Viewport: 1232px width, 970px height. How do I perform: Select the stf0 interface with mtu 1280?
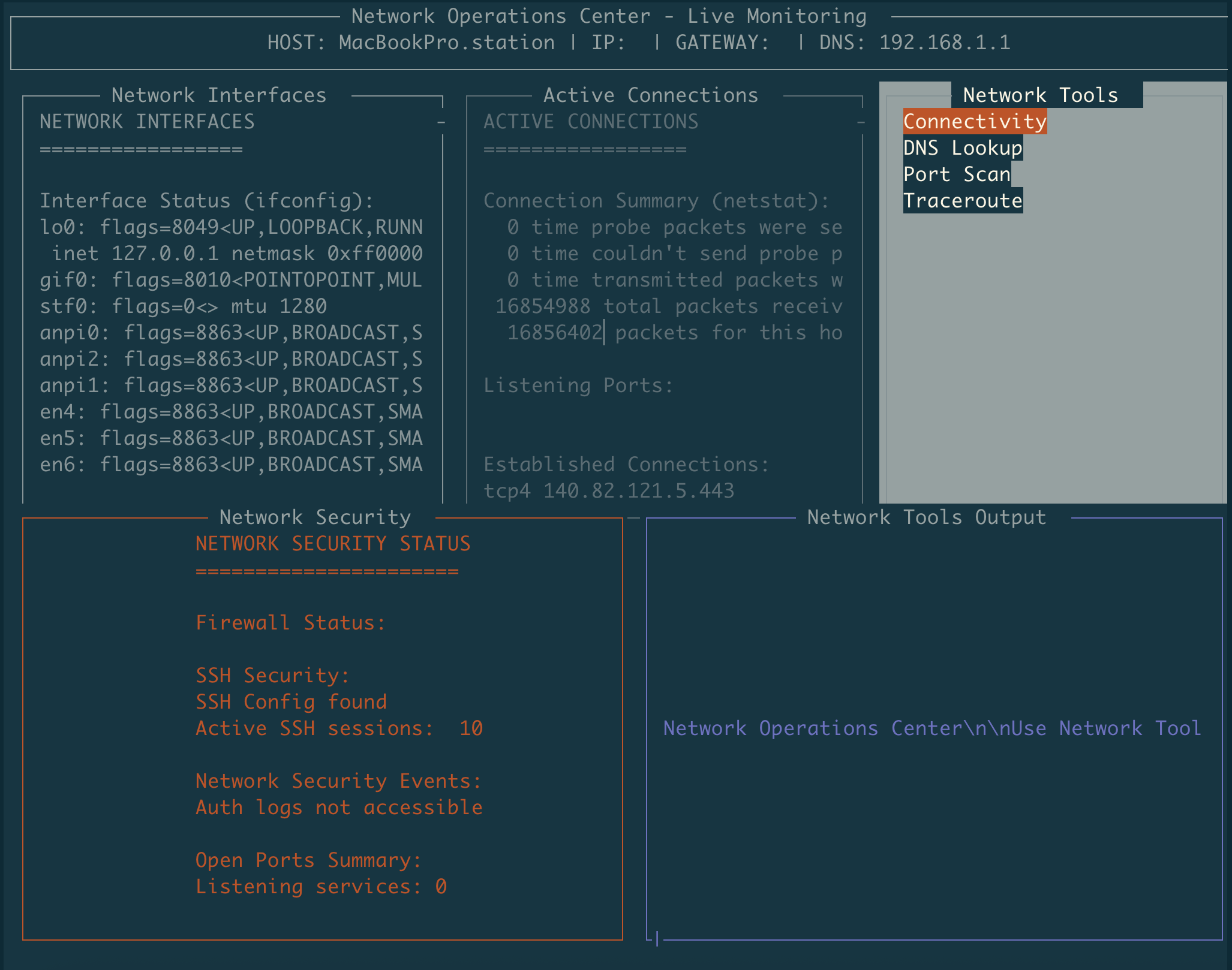pos(183,306)
